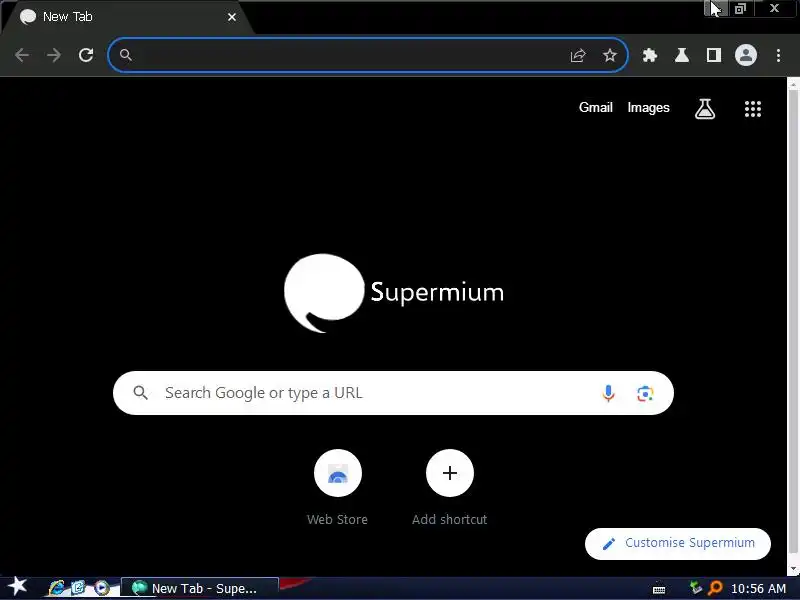Click the forward navigation arrow
Viewport: 800px width, 600px height.
54,55
